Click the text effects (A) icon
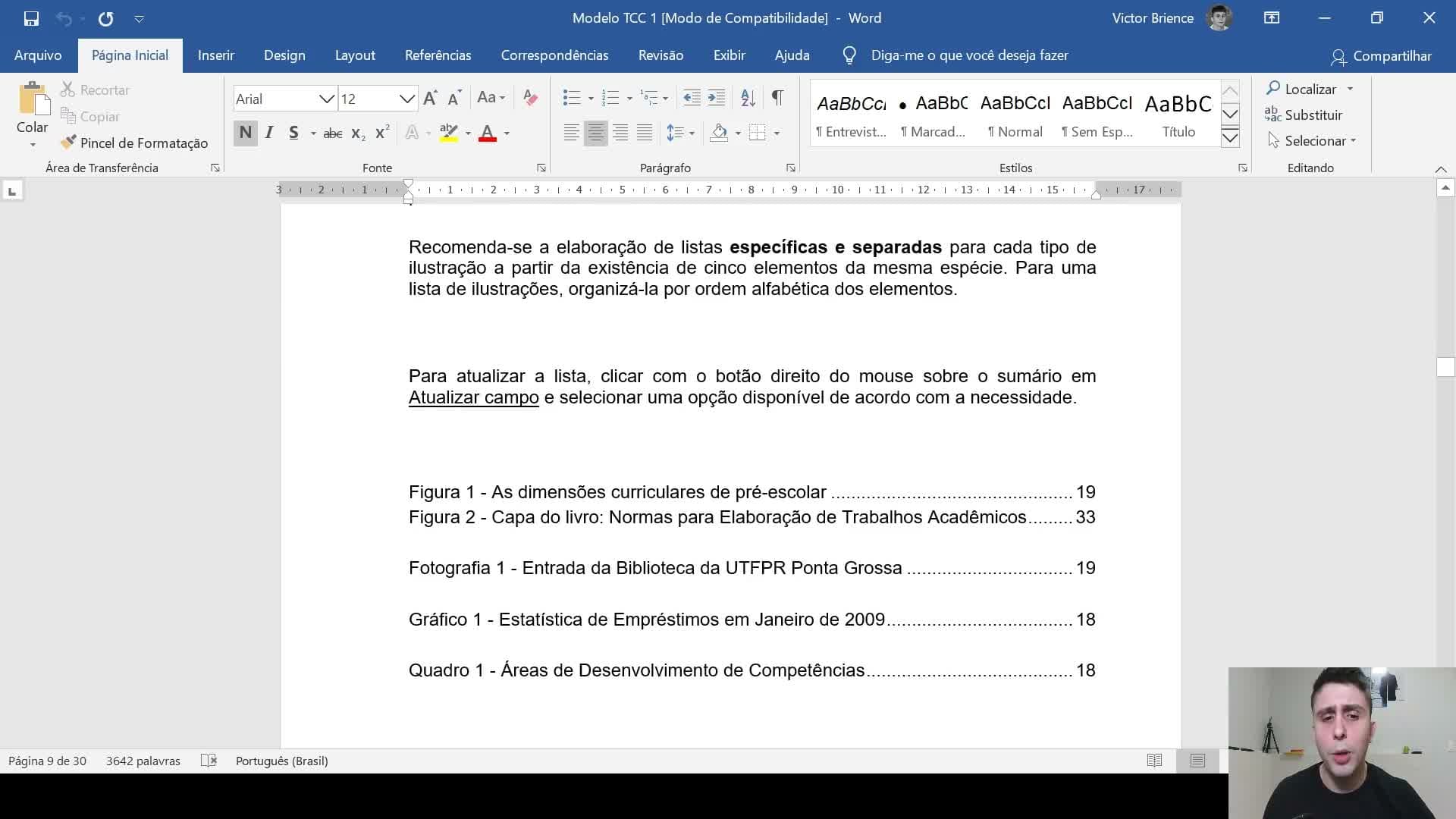This screenshot has height=819, width=1456. click(x=412, y=133)
